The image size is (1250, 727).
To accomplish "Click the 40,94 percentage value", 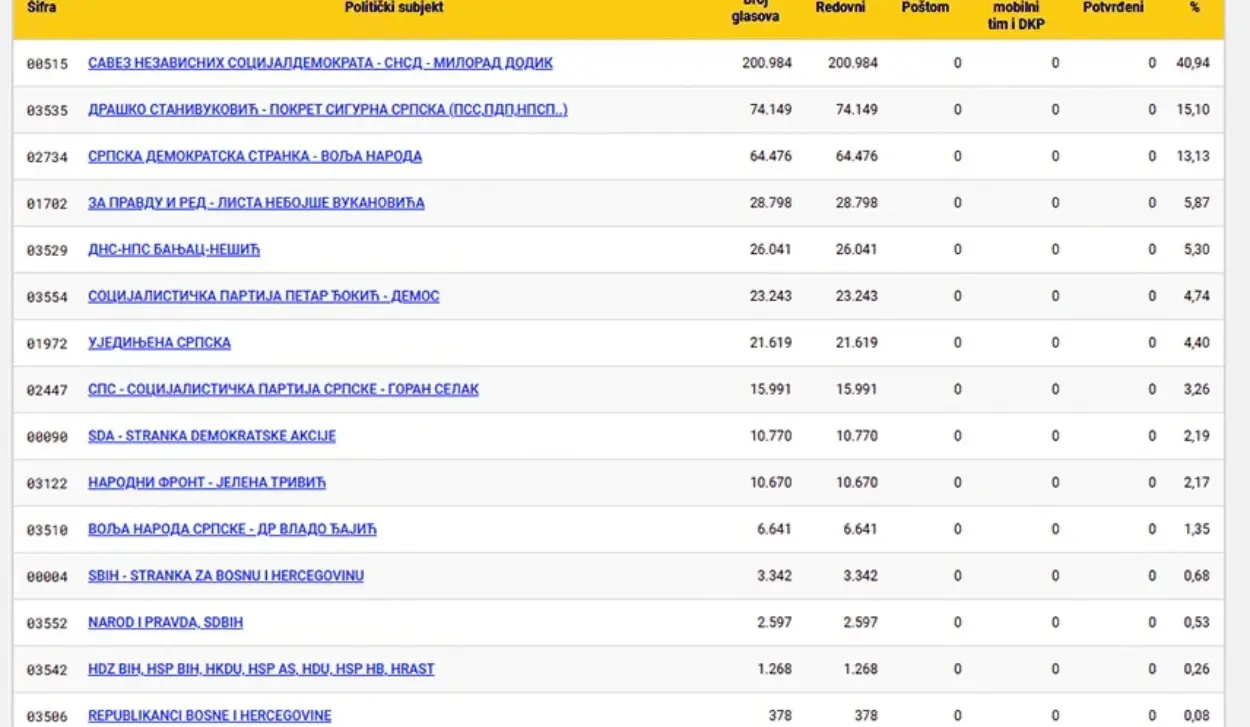I will 1193,63.
